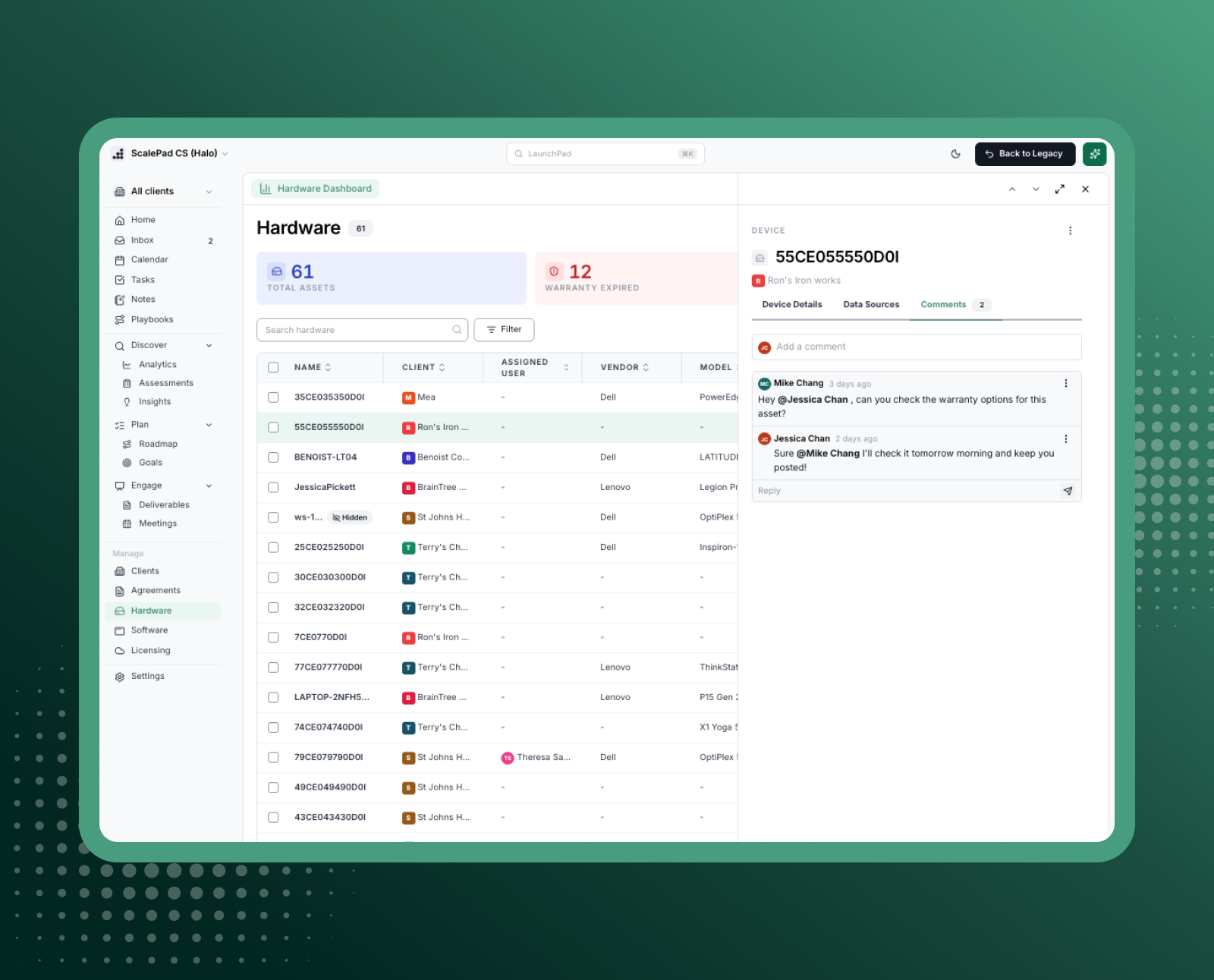This screenshot has height=980, width=1214.
Task: Click the 12 Warranty Expired card
Action: [x=636, y=278]
